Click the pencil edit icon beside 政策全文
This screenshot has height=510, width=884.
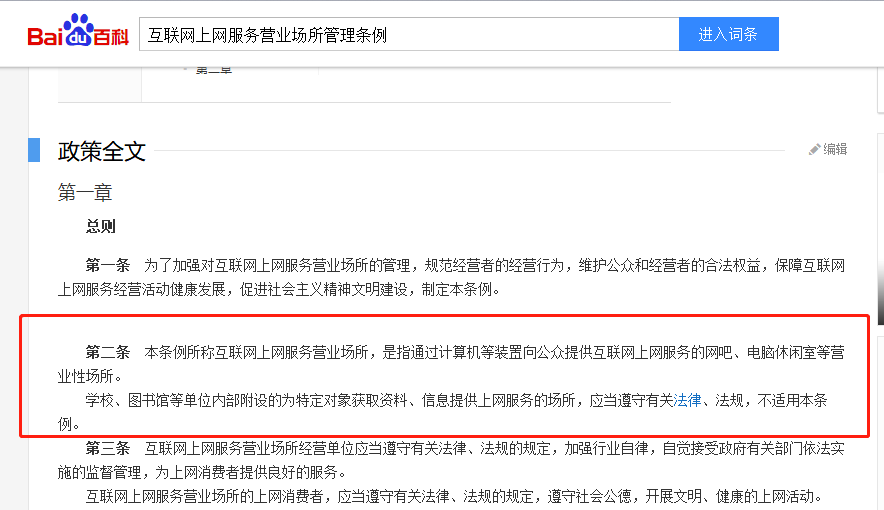[x=814, y=149]
